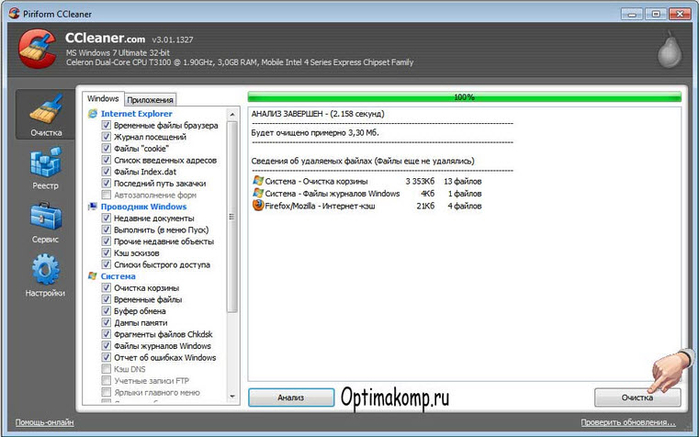699x437 pixels.
Task: Click the 3 353Кб size value
Action: (420, 181)
